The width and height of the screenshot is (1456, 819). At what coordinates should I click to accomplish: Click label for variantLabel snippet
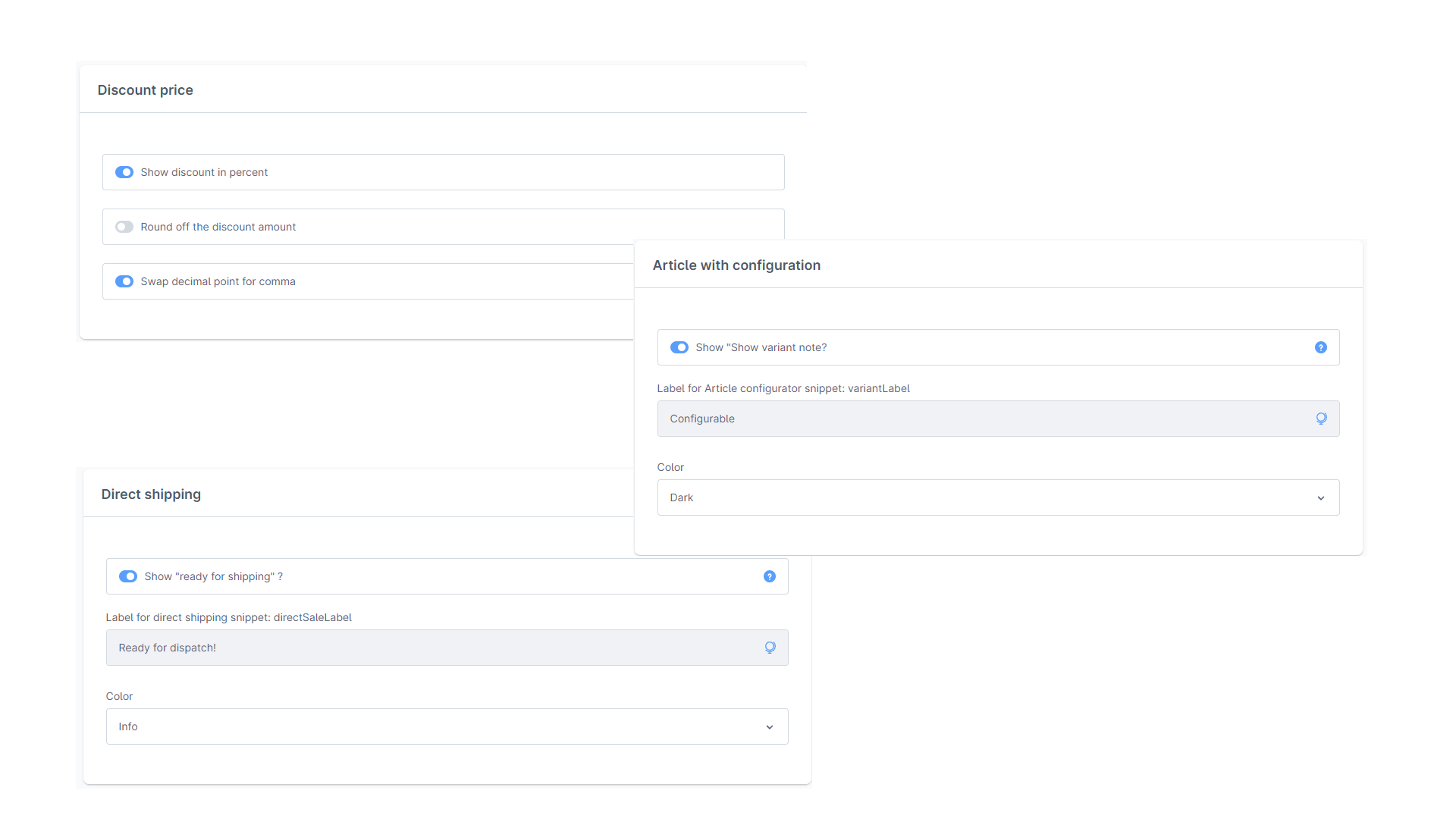(783, 388)
